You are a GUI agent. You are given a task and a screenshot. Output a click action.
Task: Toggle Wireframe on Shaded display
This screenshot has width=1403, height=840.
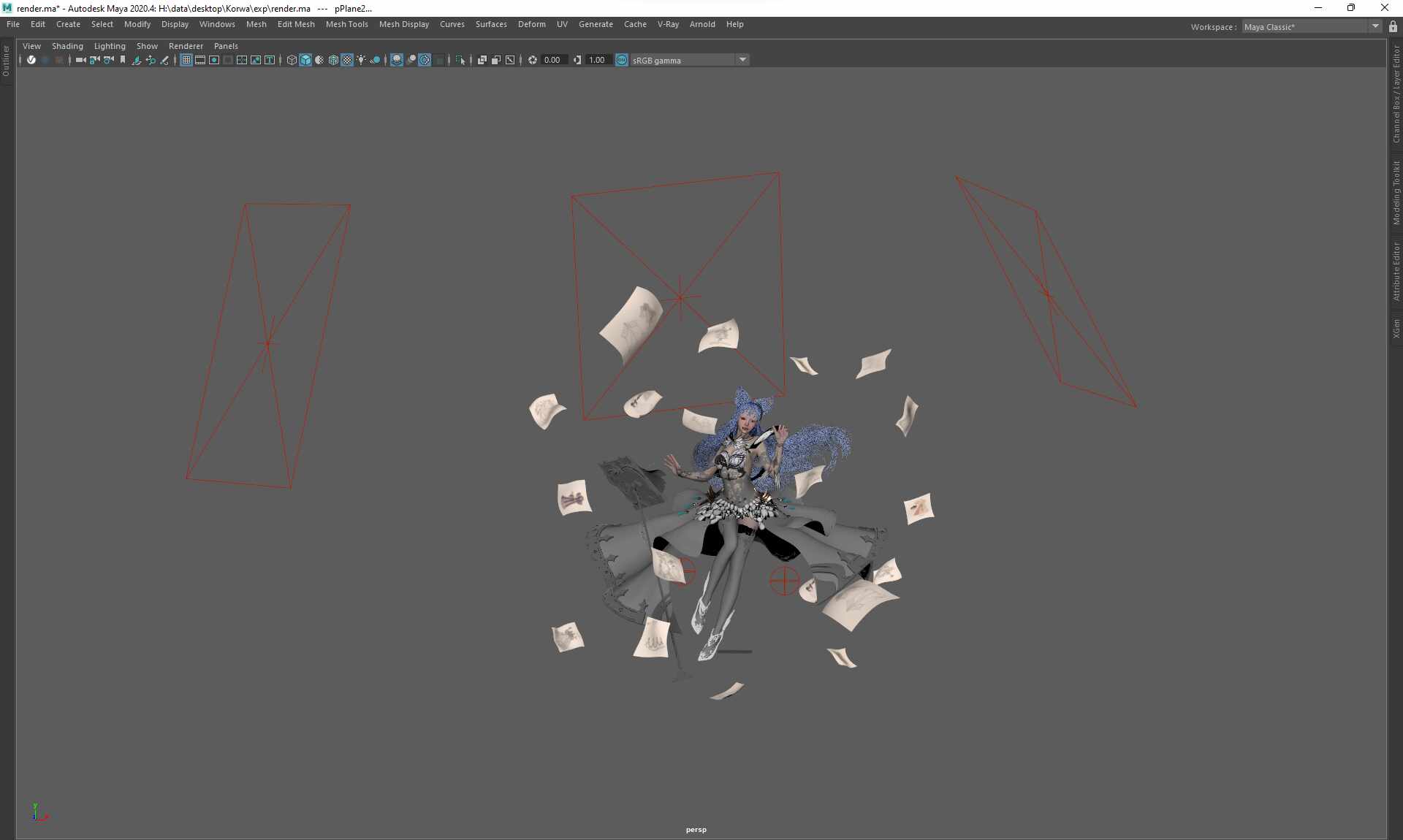333,60
